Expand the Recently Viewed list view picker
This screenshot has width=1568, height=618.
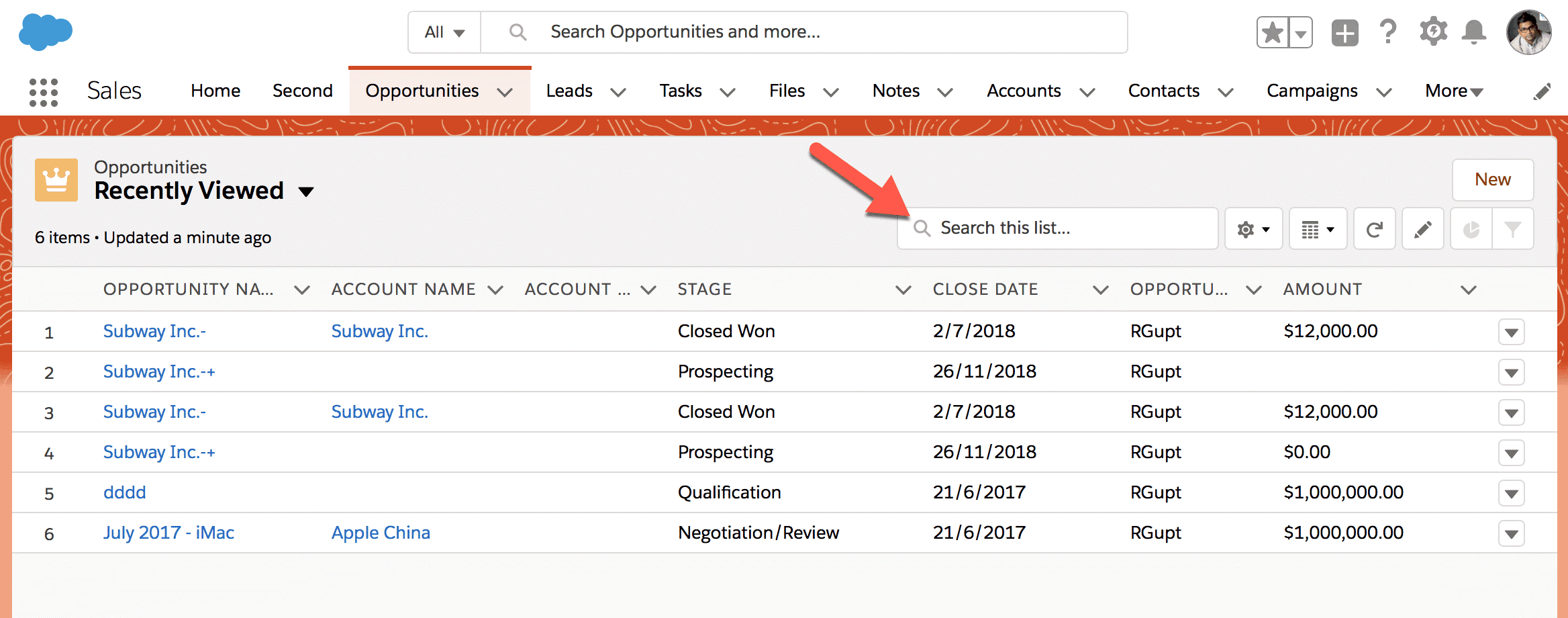tap(306, 192)
